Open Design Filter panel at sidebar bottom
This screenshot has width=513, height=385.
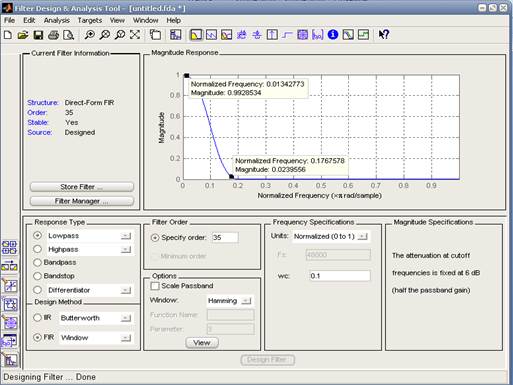point(9,360)
